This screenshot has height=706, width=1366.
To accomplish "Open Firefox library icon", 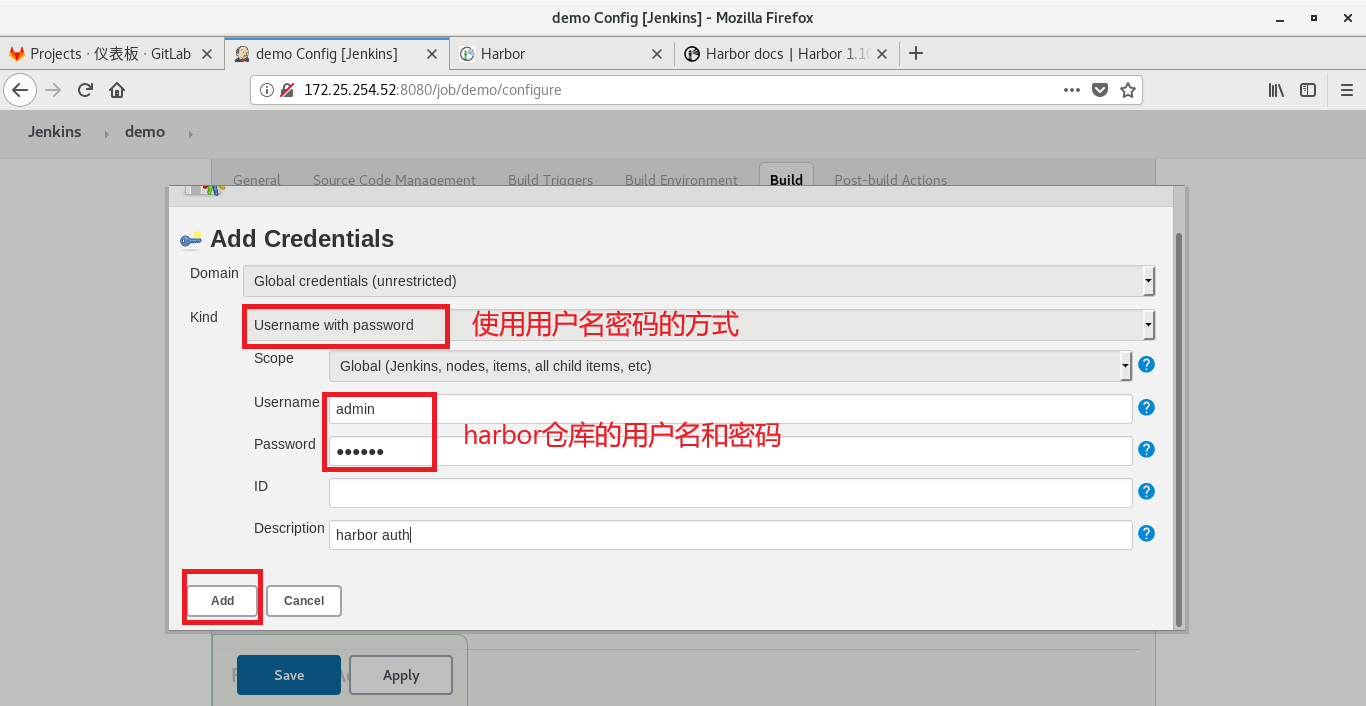I will (x=1276, y=90).
